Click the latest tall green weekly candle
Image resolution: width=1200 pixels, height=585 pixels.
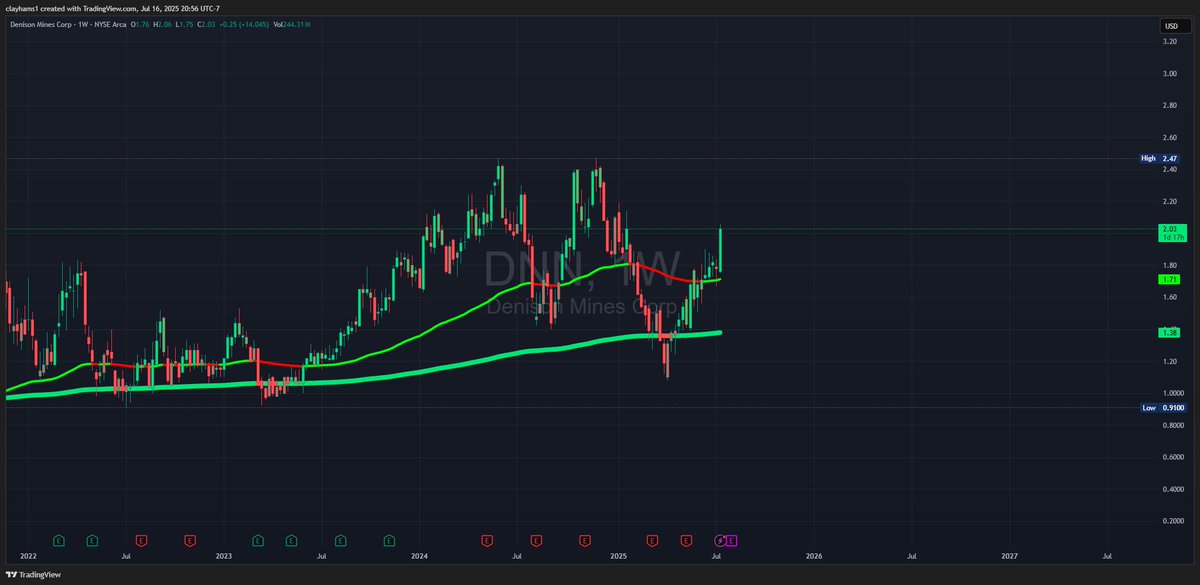(720, 250)
